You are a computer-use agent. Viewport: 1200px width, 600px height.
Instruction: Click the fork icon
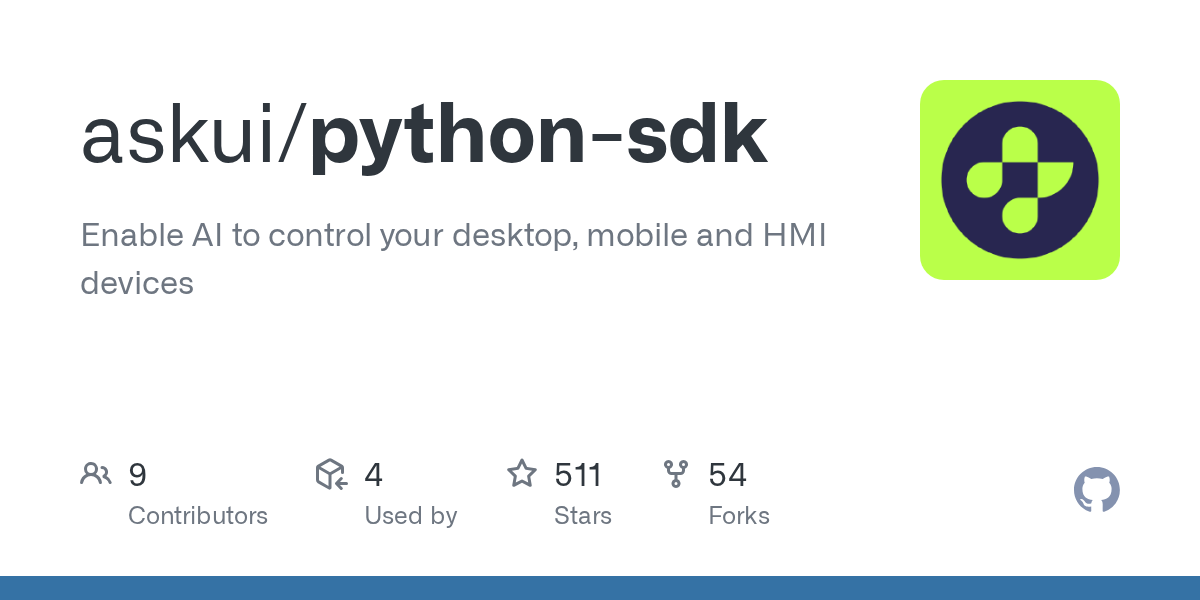pos(676,474)
